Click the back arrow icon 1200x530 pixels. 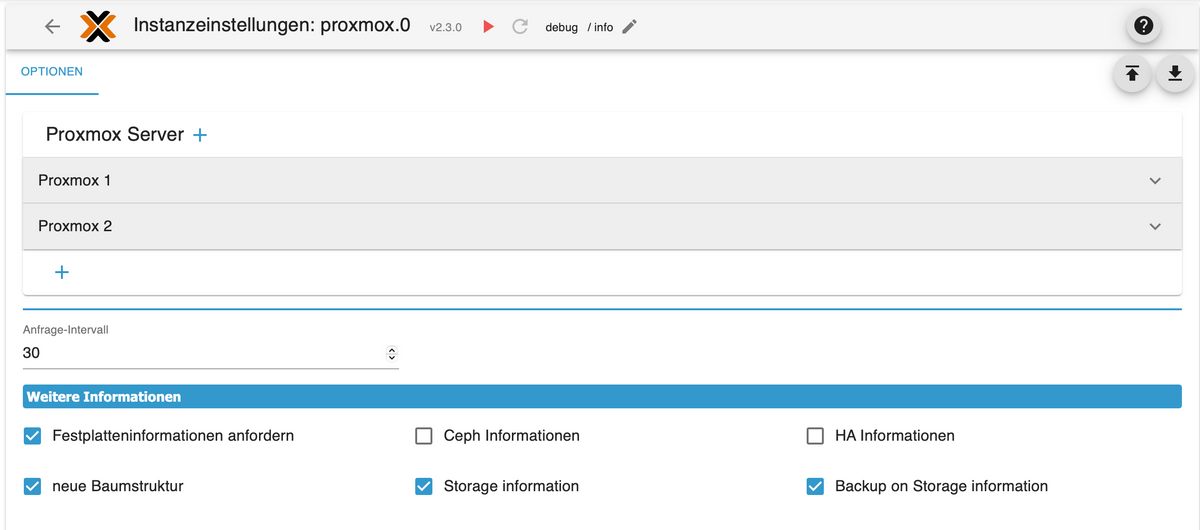tap(53, 27)
